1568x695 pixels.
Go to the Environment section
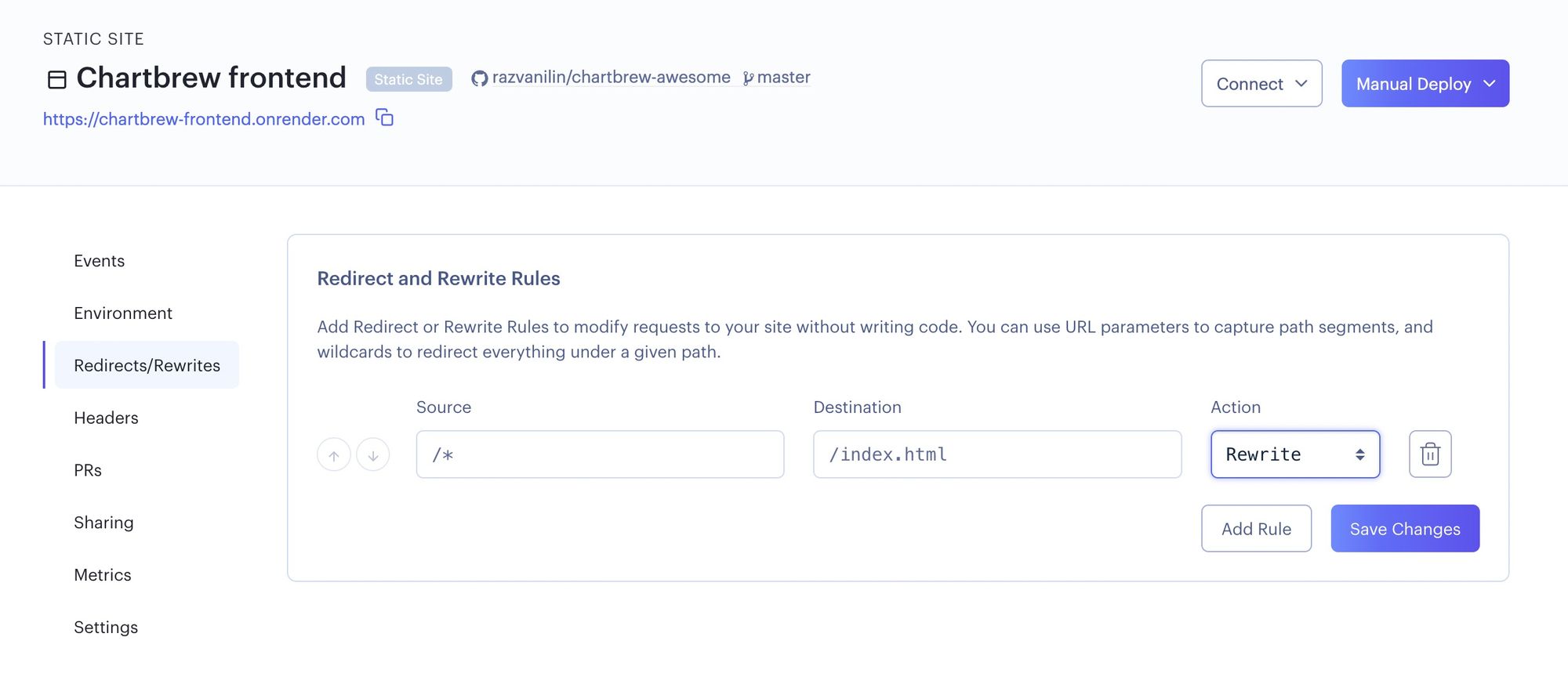[123, 313]
